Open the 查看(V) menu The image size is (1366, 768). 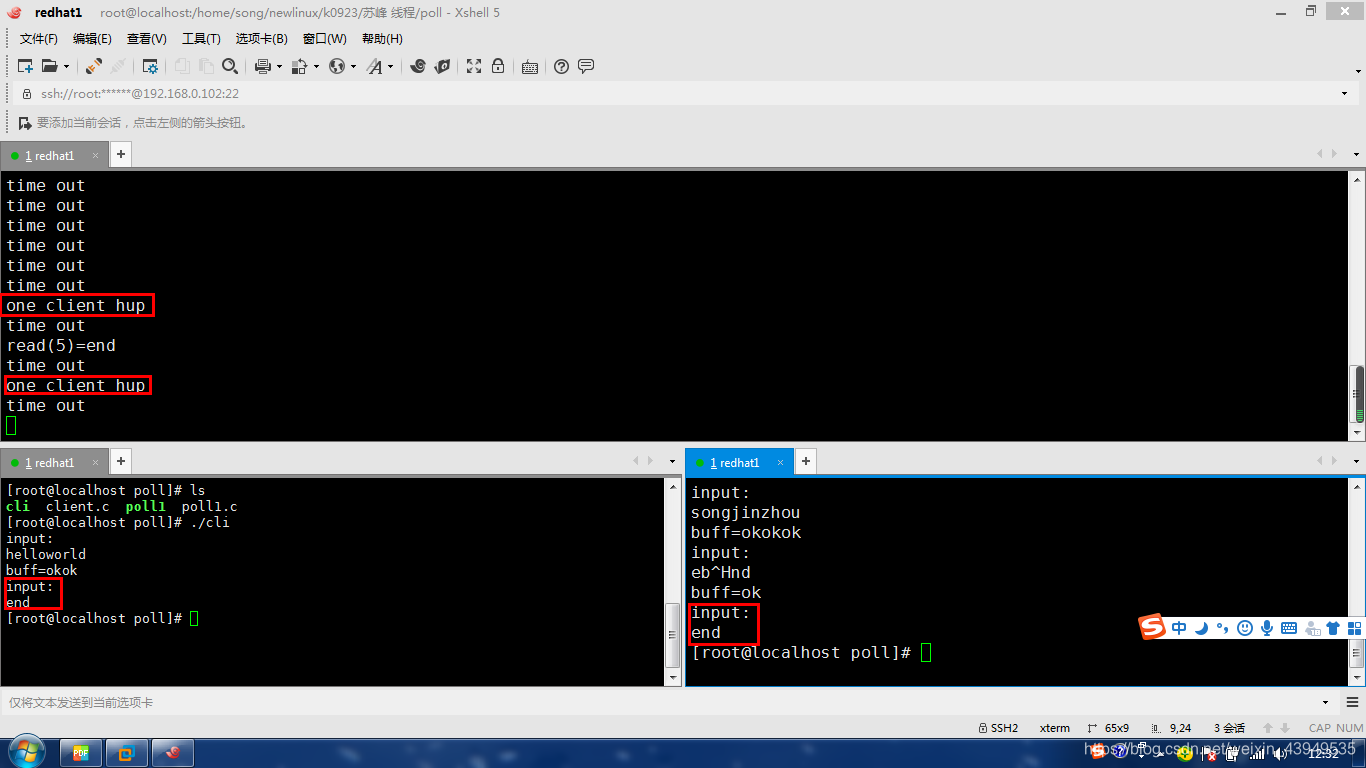pyautogui.click(x=146, y=38)
